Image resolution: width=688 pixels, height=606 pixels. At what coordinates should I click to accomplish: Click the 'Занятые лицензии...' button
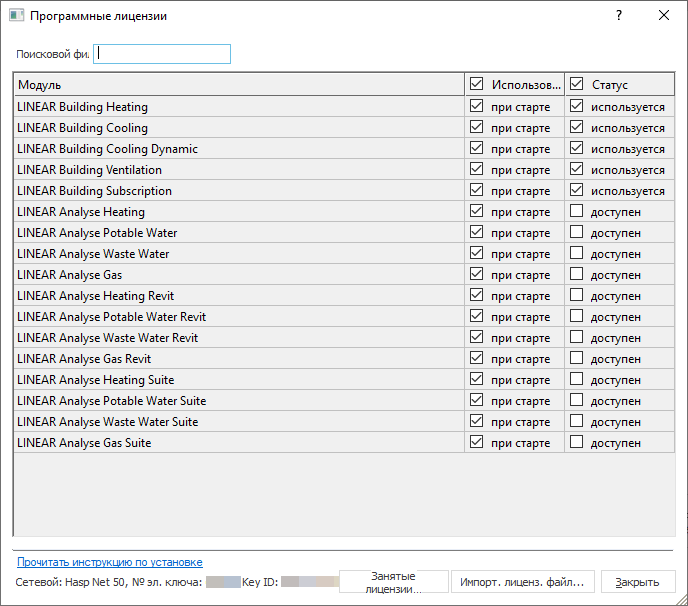pyautogui.click(x=394, y=582)
